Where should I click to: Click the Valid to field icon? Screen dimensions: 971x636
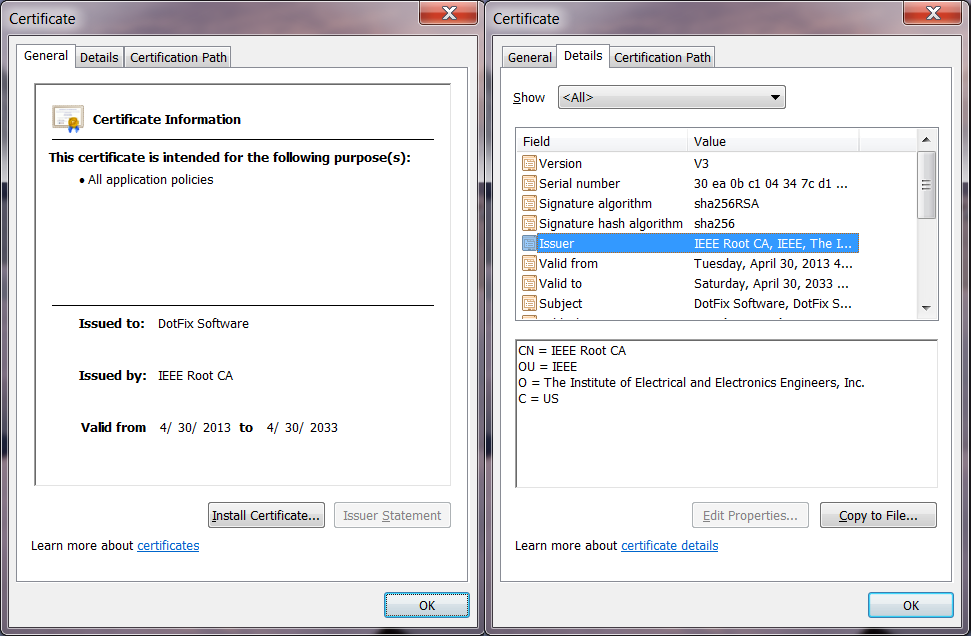click(x=529, y=284)
